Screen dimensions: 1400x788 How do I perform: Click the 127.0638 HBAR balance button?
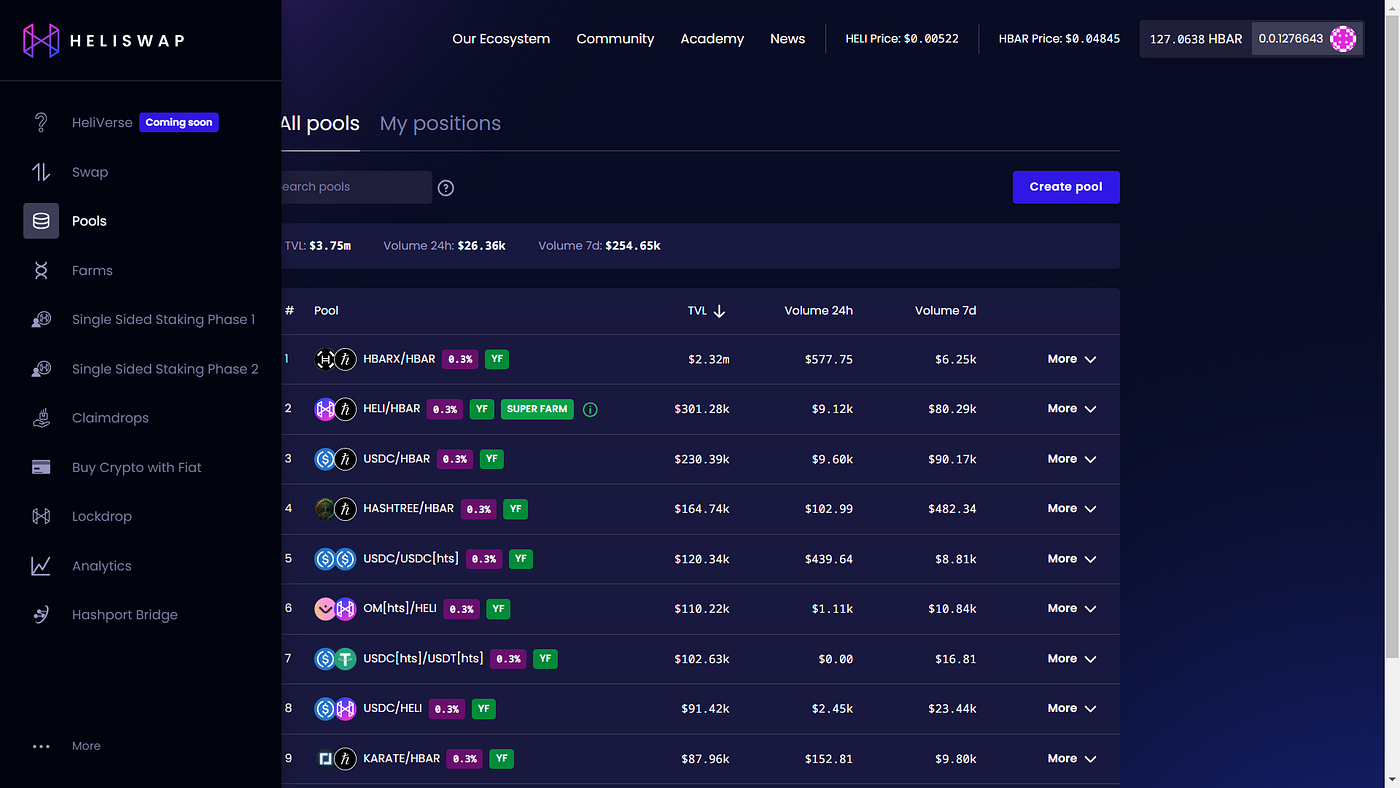pyautogui.click(x=1196, y=39)
